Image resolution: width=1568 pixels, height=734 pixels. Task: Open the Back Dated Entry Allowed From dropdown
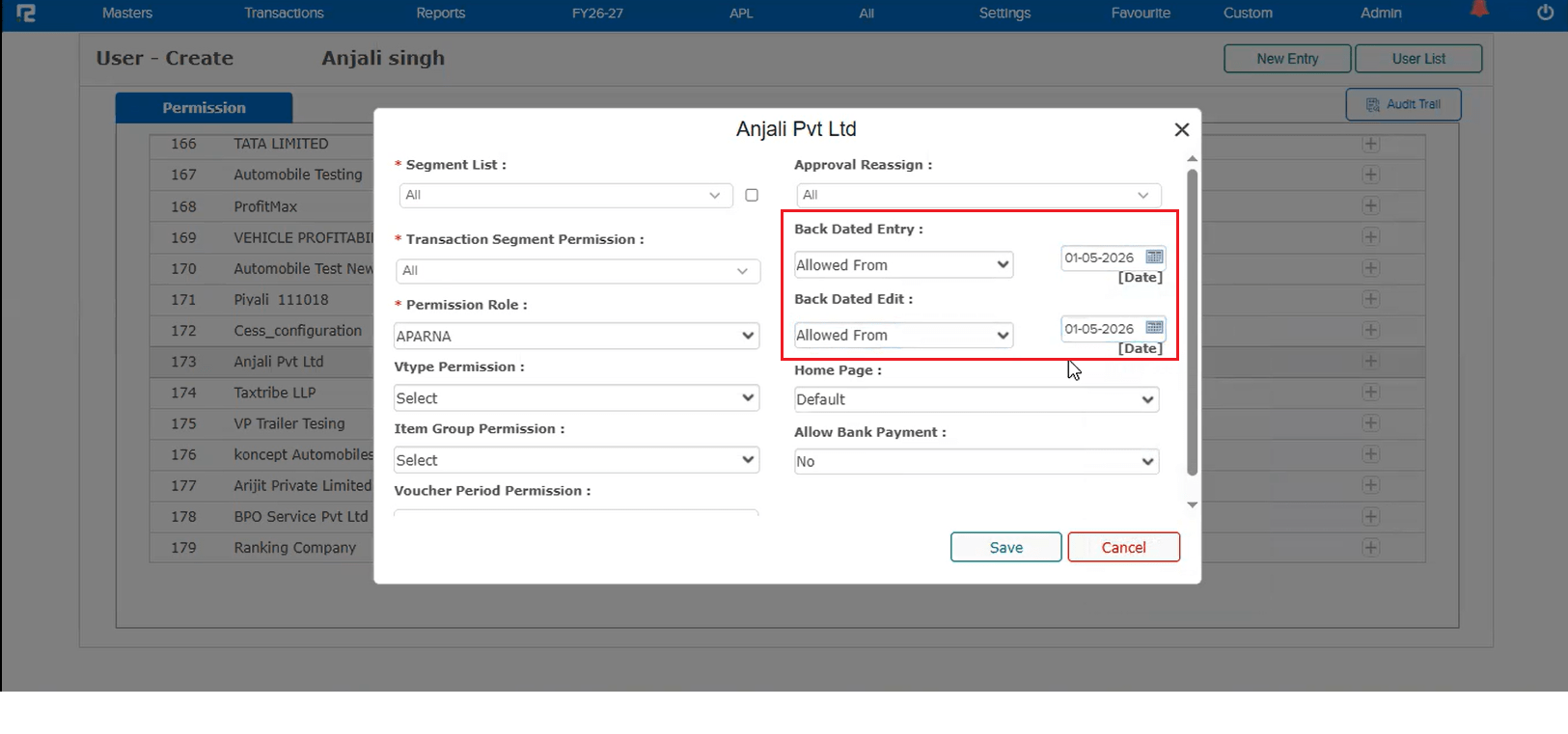[x=903, y=264]
